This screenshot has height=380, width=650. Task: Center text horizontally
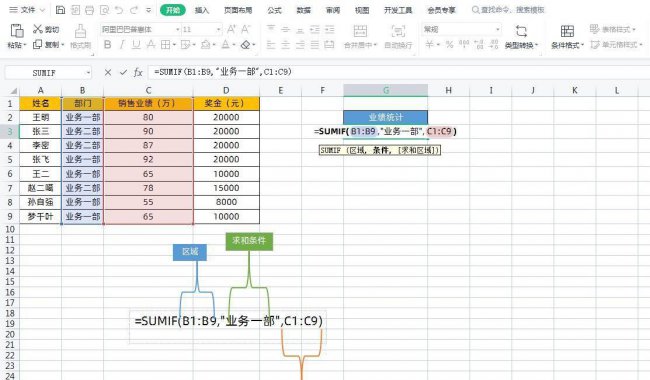coord(286,44)
